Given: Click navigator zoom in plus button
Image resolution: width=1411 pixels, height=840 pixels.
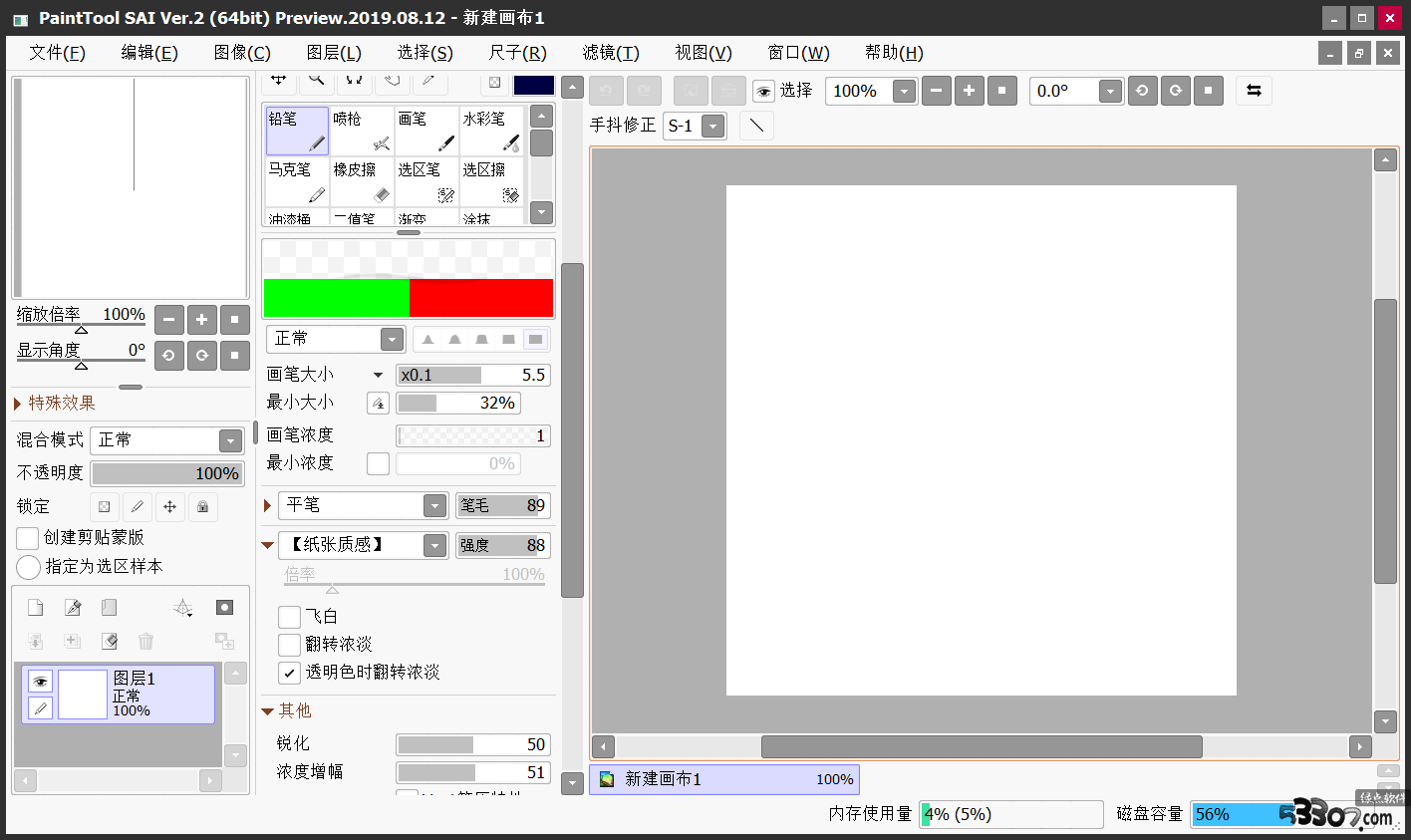Looking at the screenshot, I should (202, 320).
